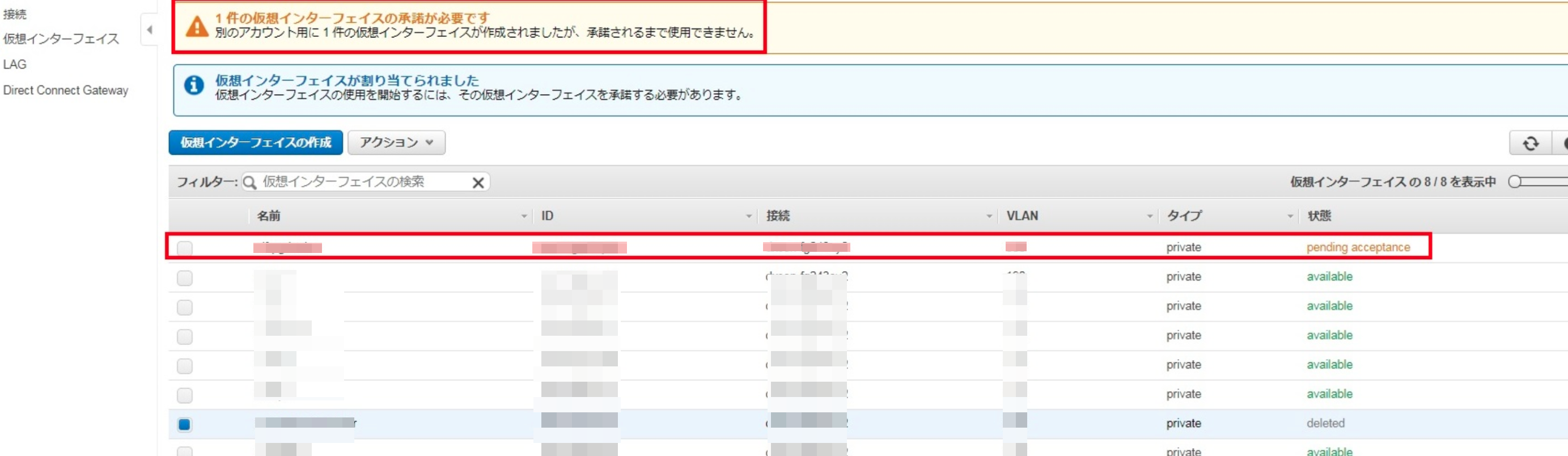This screenshot has height=456, width=1568.
Task: Sort by the タイプ column header
Action: (1184, 216)
